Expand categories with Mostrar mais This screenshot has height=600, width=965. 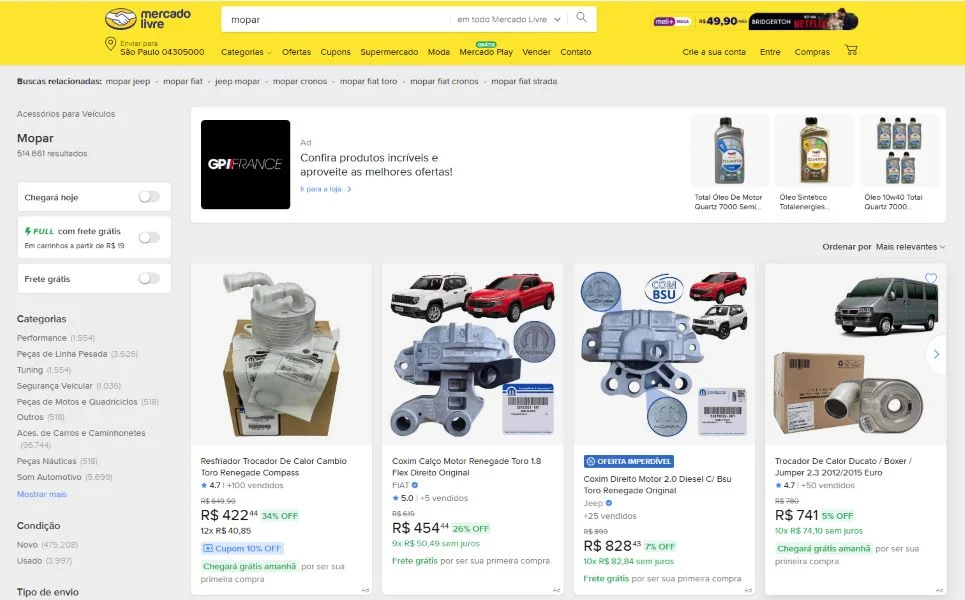click(x=42, y=494)
